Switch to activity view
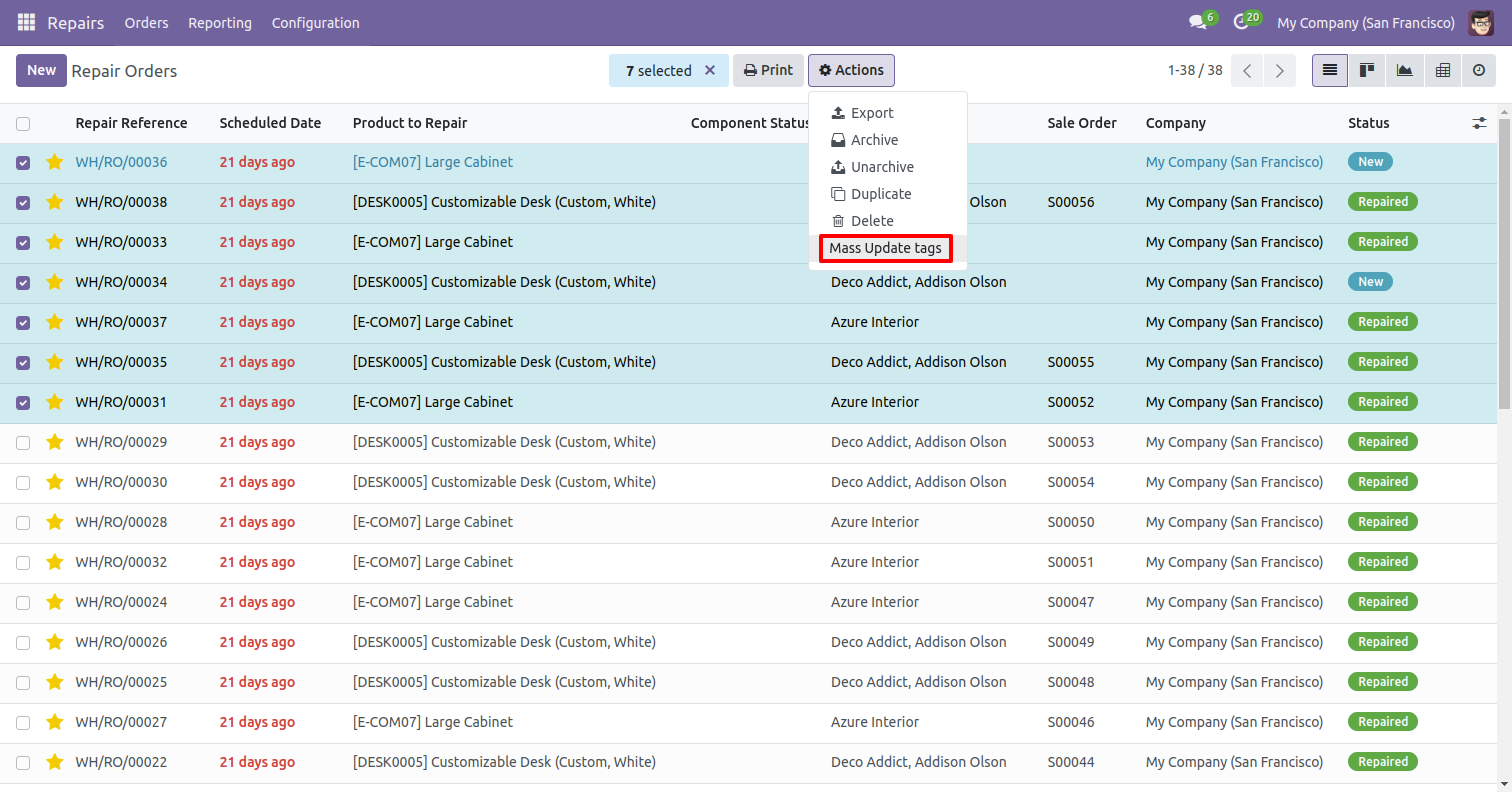 (1479, 71)
